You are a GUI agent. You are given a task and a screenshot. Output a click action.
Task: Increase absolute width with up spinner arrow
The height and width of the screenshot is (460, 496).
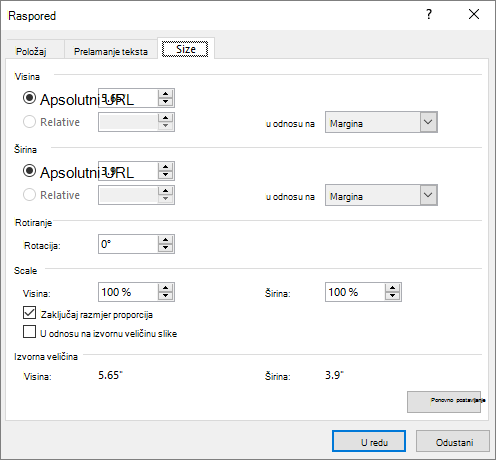point(166,167)
